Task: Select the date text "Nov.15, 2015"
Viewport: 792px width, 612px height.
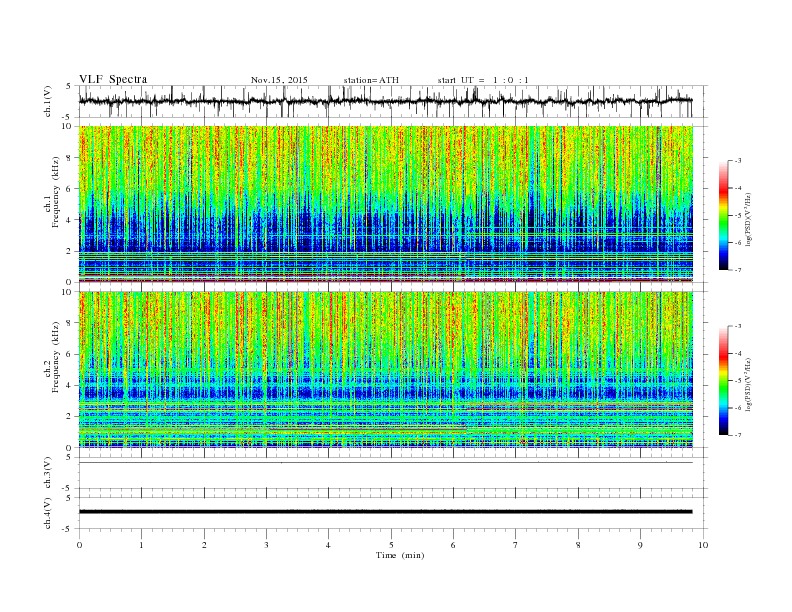Action: (279, 80)
